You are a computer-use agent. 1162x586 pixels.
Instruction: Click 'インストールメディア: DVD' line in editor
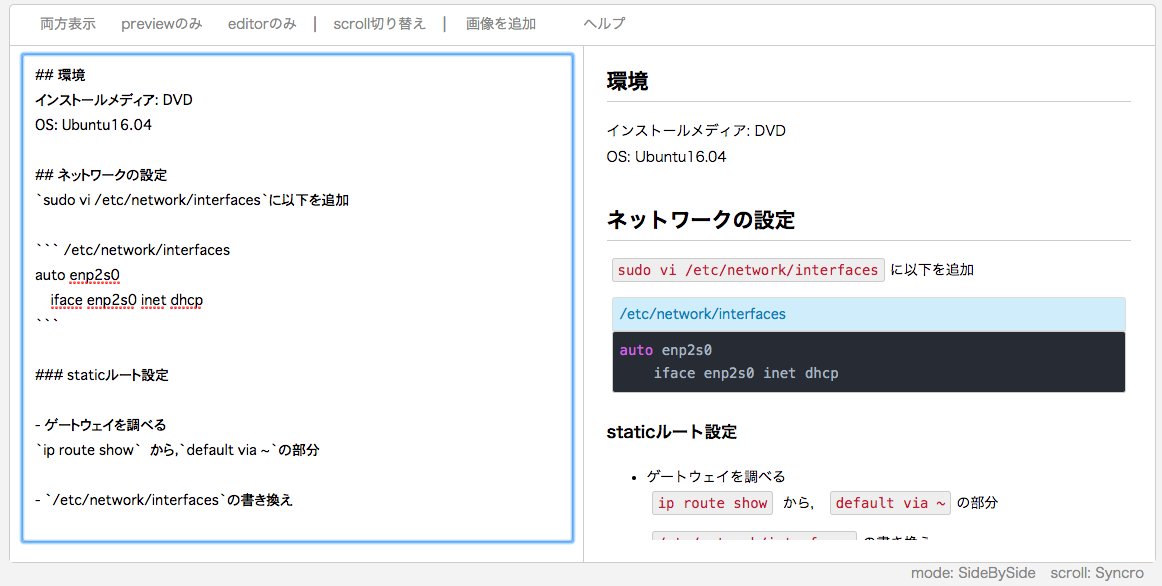coord(114,100)
